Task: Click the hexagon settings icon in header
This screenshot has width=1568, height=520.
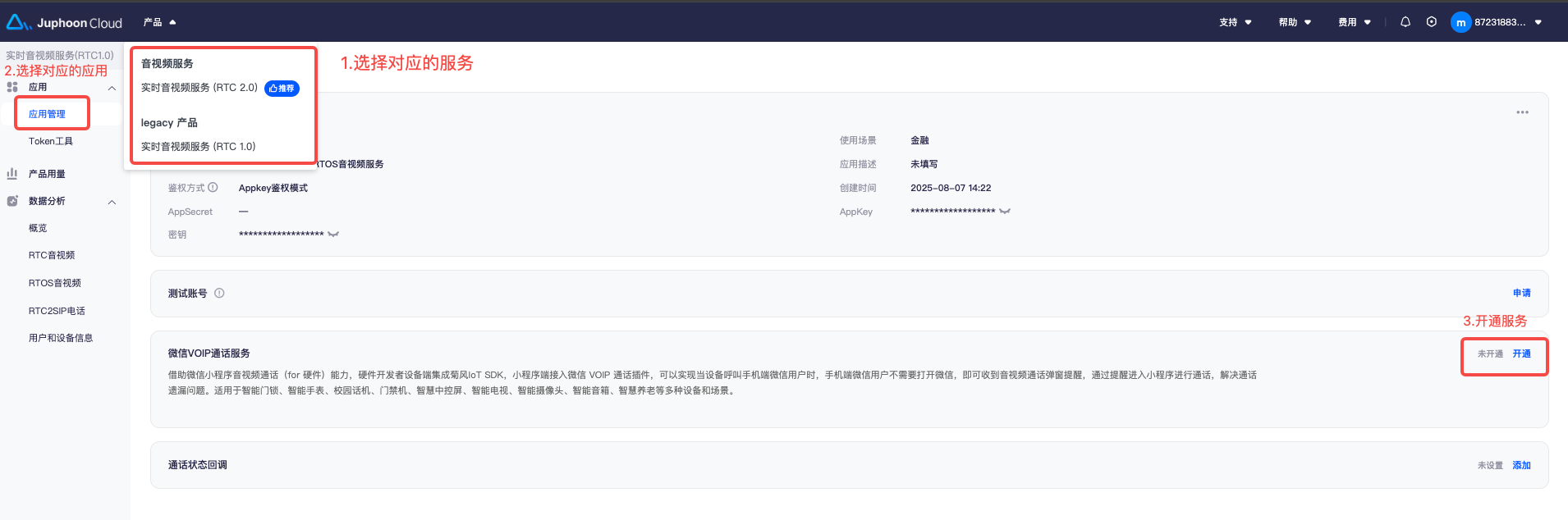Action: 1432,22
